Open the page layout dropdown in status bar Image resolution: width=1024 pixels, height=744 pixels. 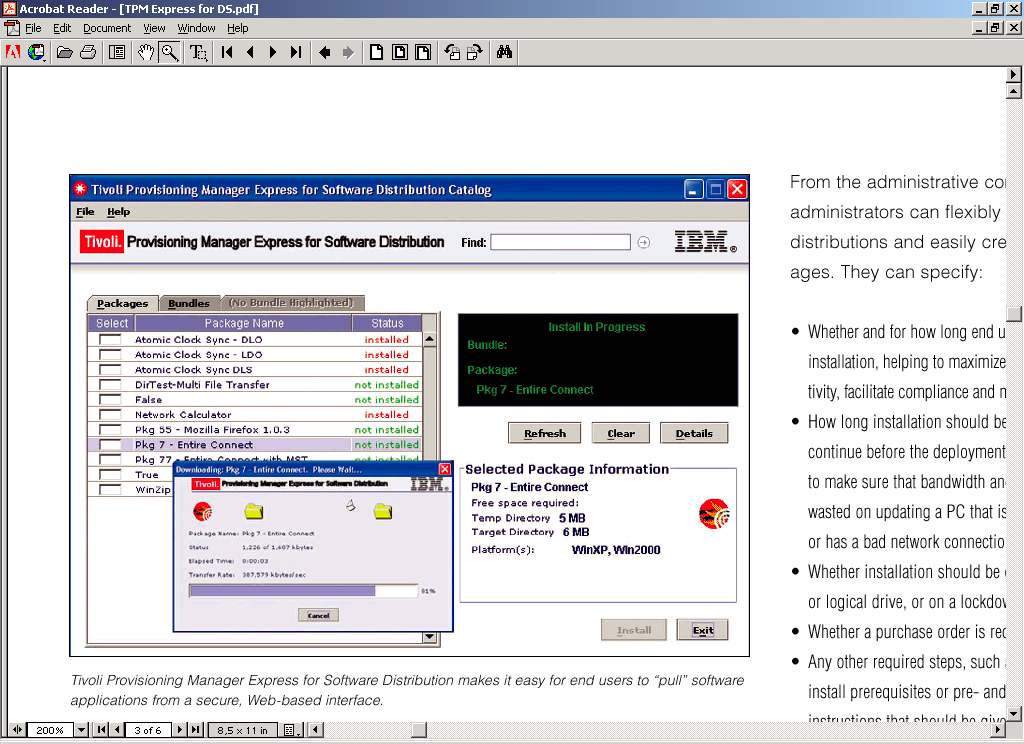pos(290,730)
